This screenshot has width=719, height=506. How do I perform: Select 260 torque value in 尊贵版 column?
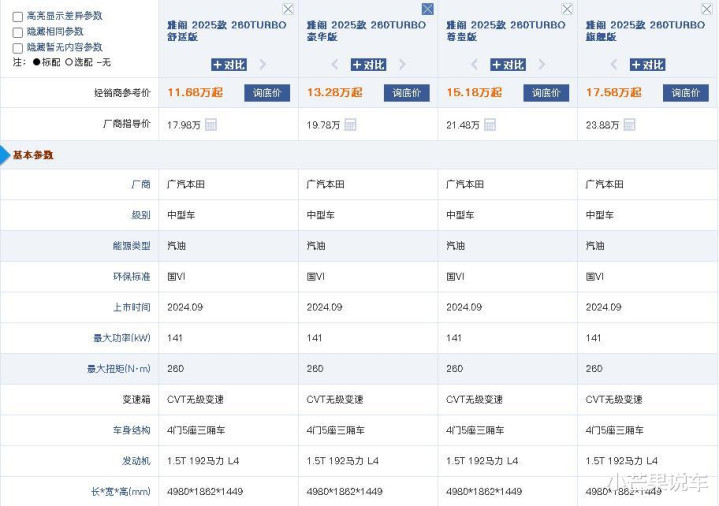454,369
